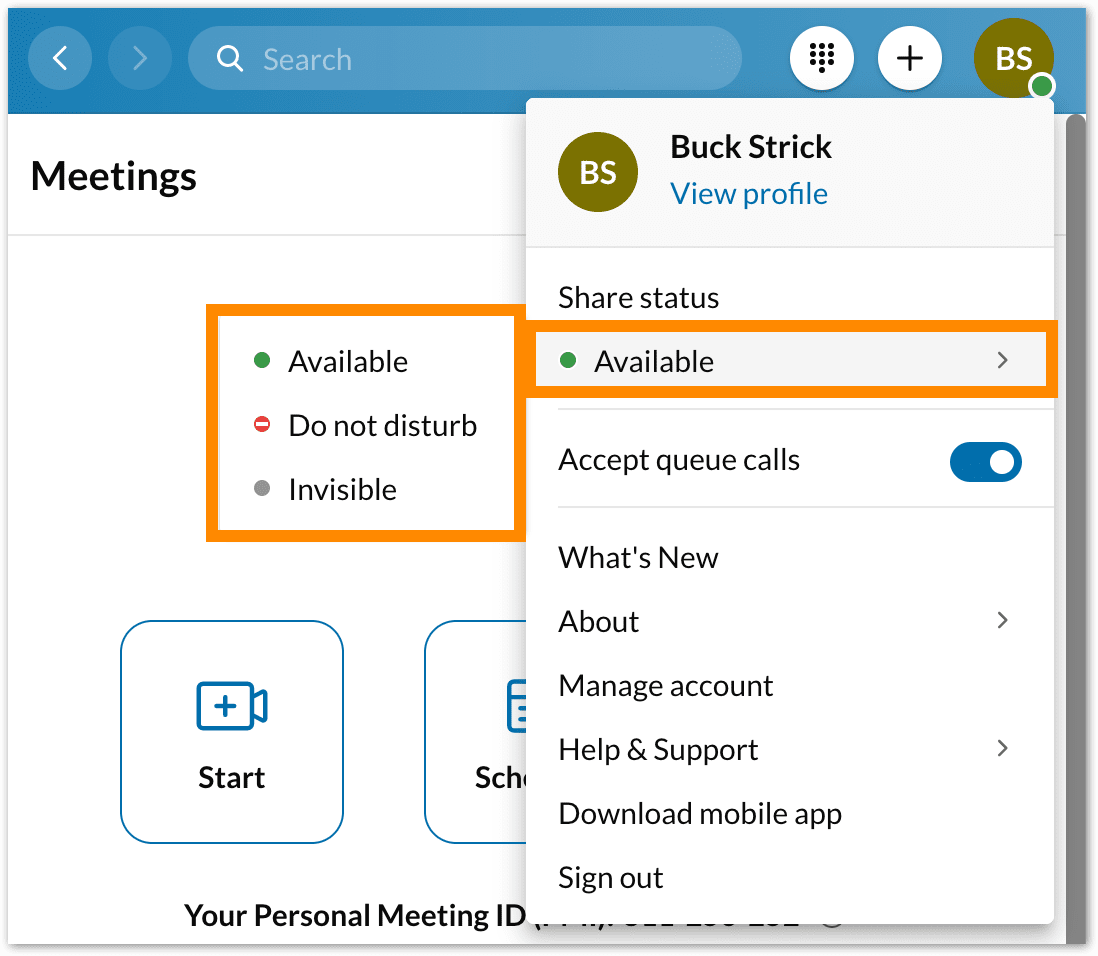Toggle the Accept queue calls switch

(985, 462)
